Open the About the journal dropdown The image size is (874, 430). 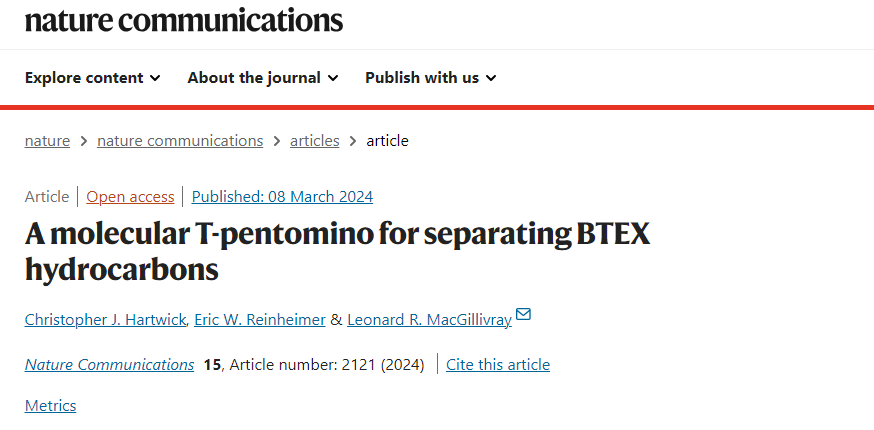coord(263,78)
